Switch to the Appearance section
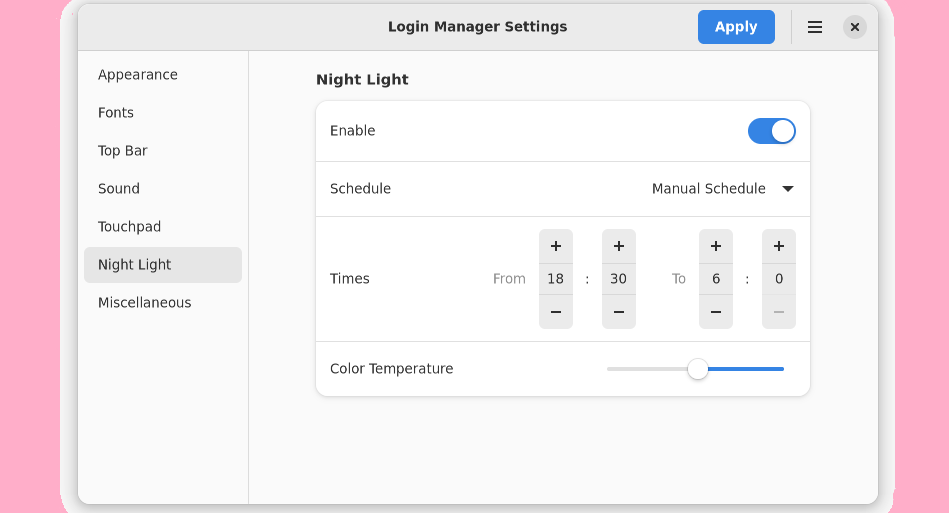The height and width of the screenshot is (513, 949). 138,75
